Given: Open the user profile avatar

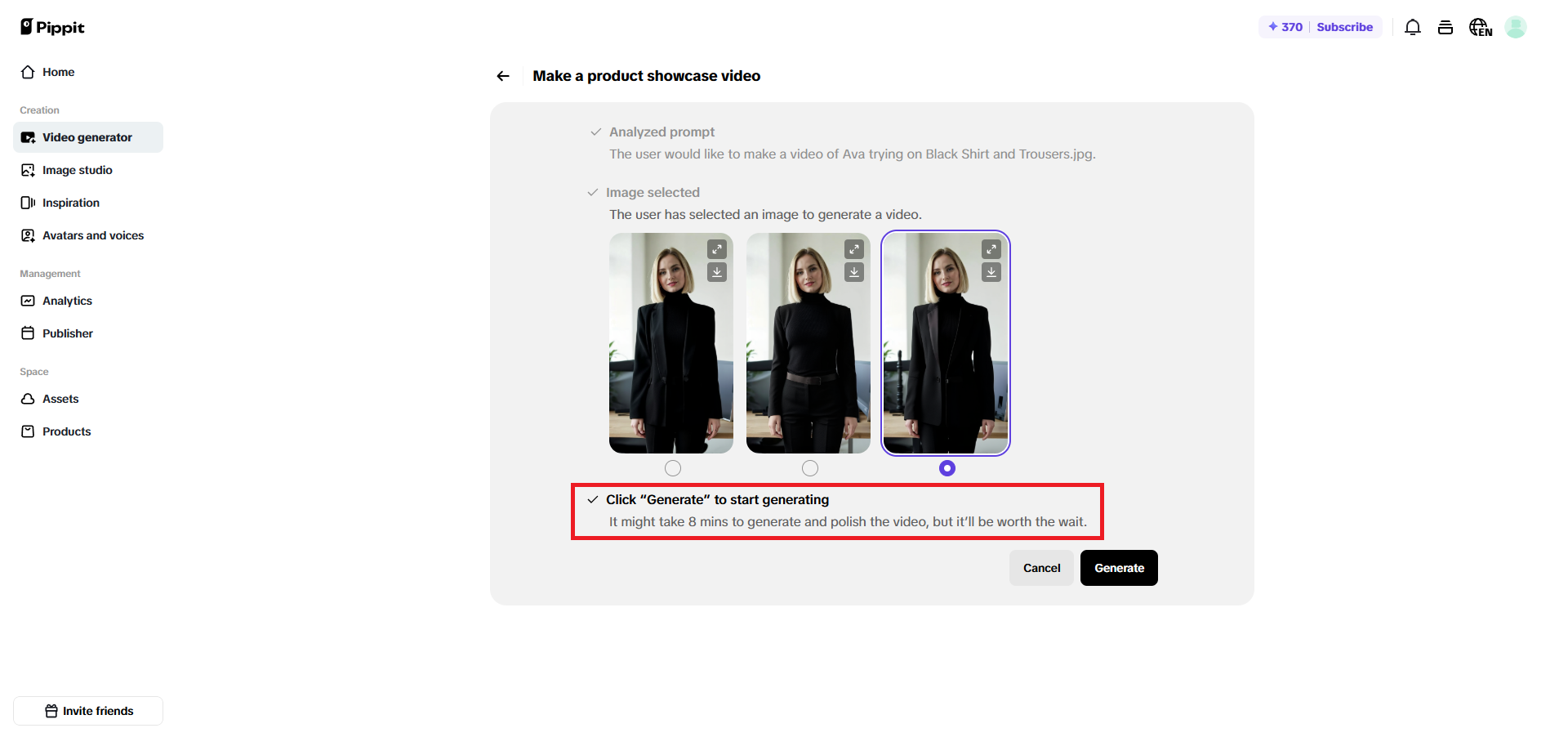Looking at the screenshot, I should (1516, 27).
